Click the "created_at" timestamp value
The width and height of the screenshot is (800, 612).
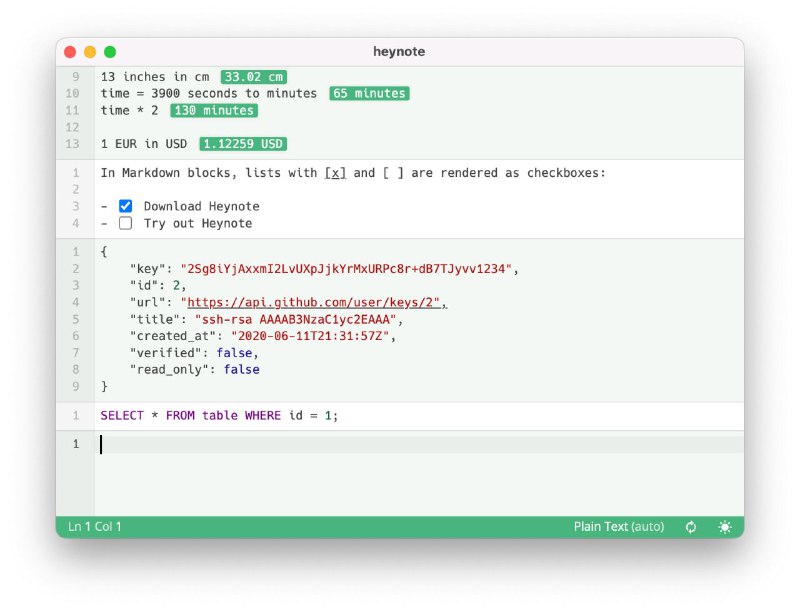point(312,336)
